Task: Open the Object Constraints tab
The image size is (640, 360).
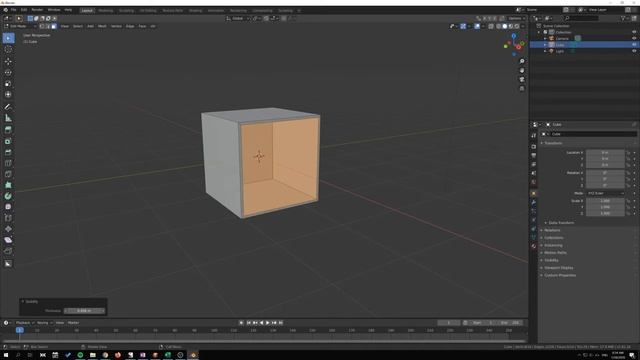Action: 533,229
